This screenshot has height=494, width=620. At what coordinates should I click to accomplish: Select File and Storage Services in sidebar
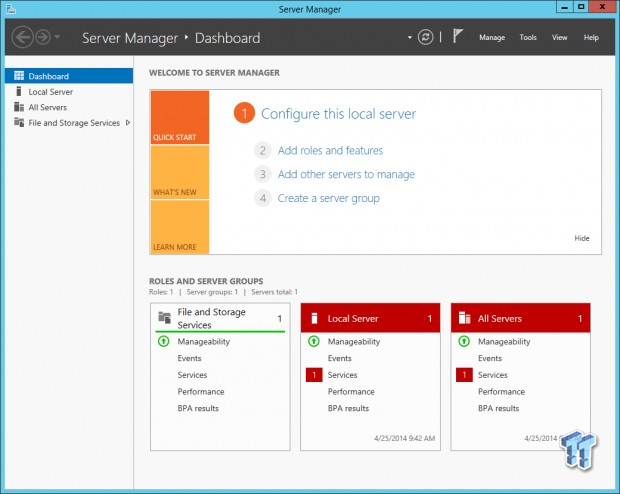(69, 123)
